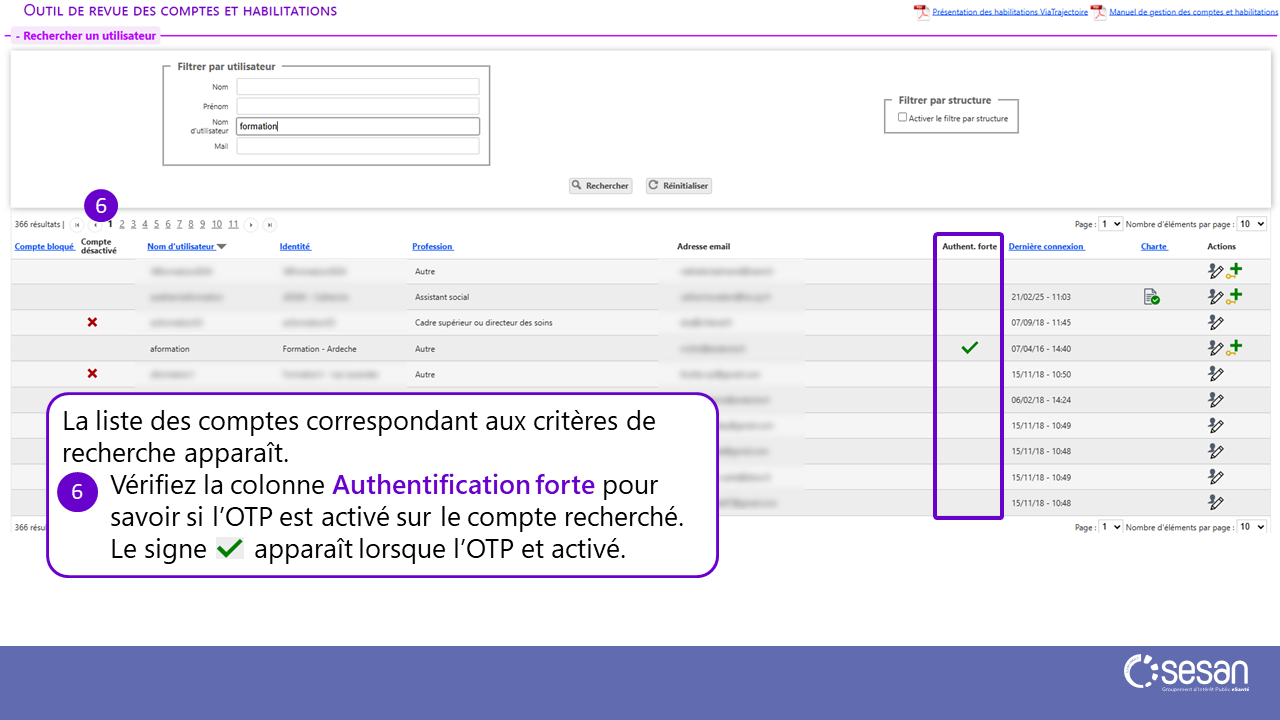Click edit user icon in first table row
1280x720 pixels.
(1215, 271)
